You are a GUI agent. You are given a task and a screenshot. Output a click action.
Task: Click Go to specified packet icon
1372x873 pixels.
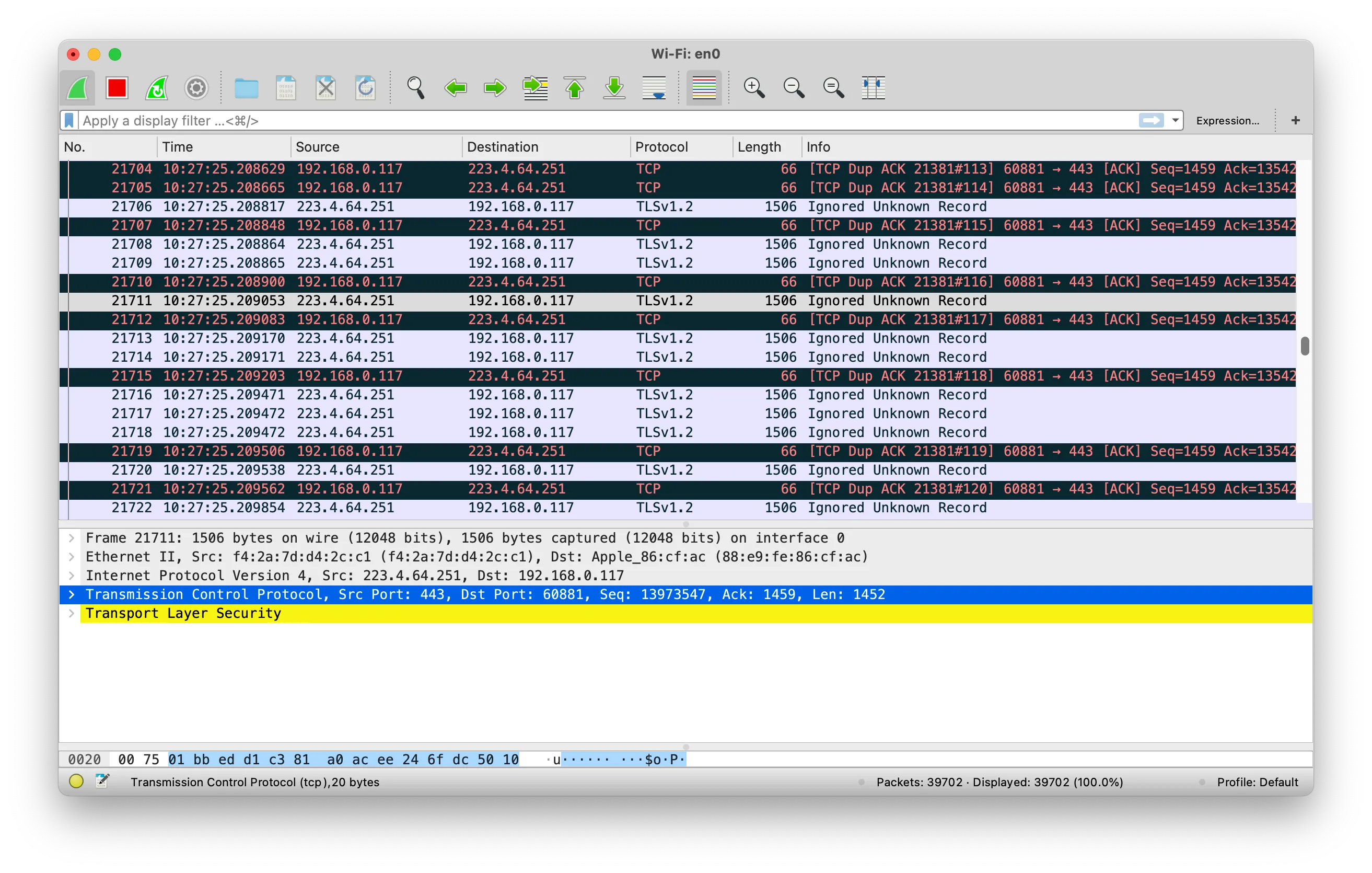[535, 88]
